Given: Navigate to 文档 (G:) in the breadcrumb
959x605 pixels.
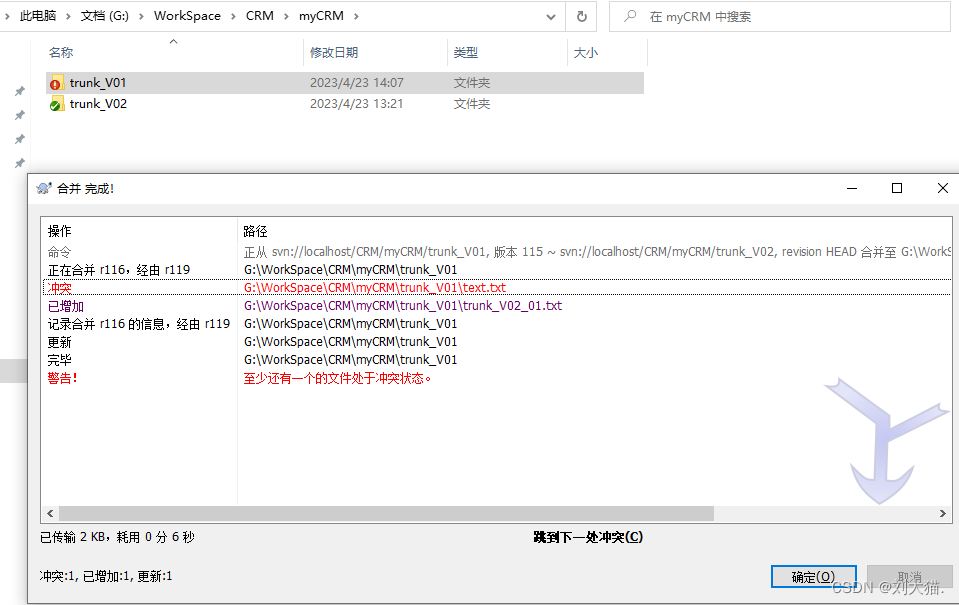Looking at the screenshot, I should (105, 16).
